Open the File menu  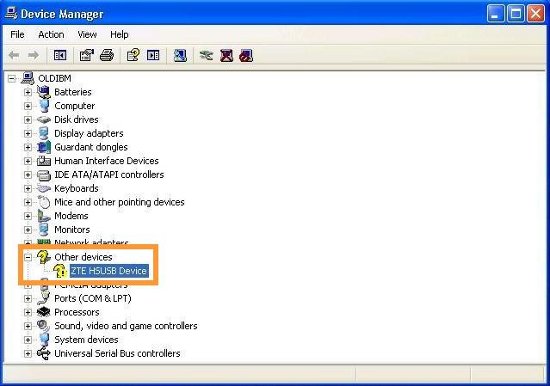point(17,35)
